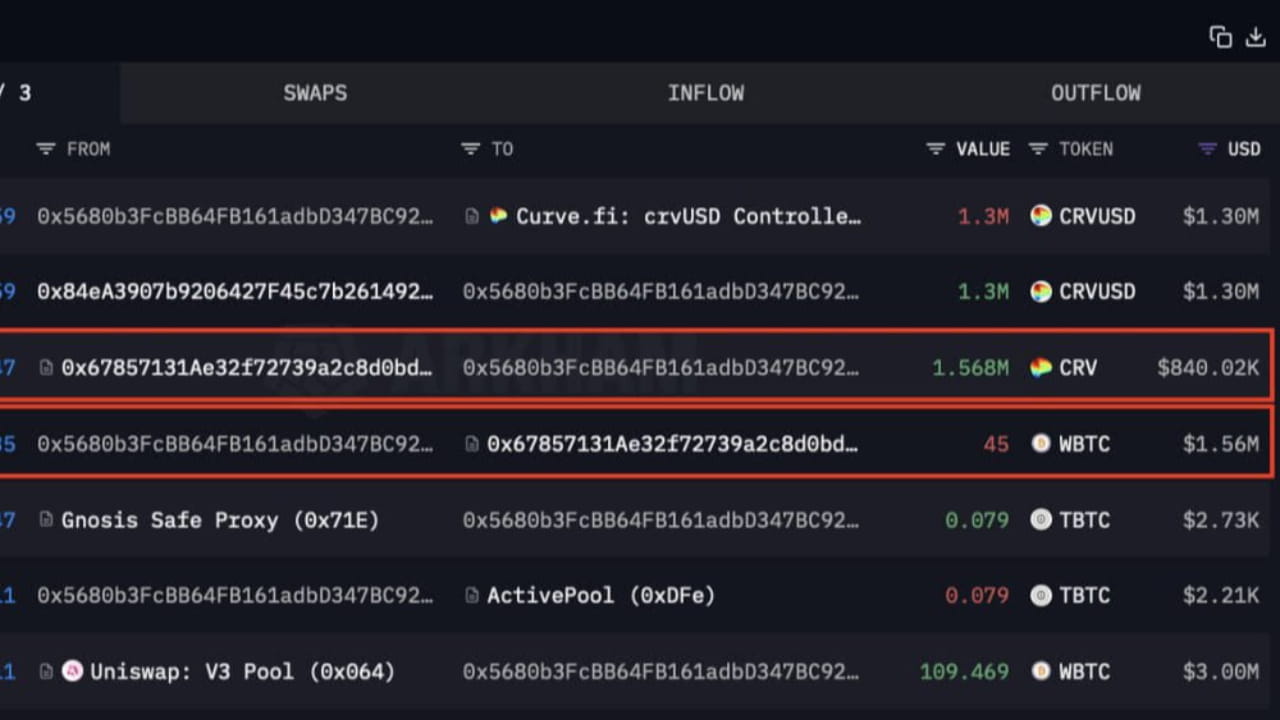Click the $3.00M USD value
The image size is (1280, 720).
(1221, 672)
